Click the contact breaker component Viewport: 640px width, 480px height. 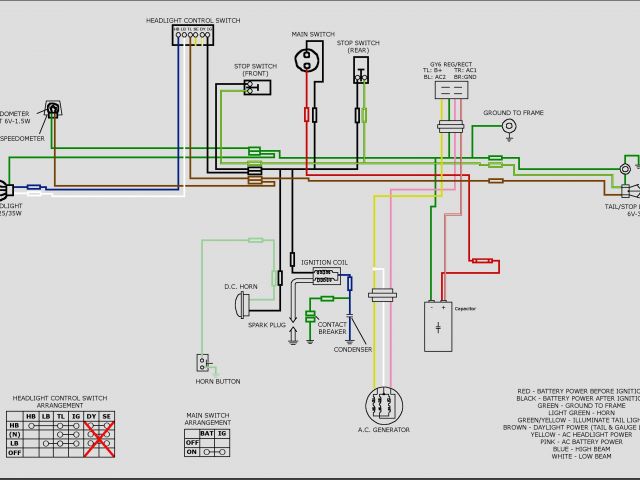pos(325,299)
